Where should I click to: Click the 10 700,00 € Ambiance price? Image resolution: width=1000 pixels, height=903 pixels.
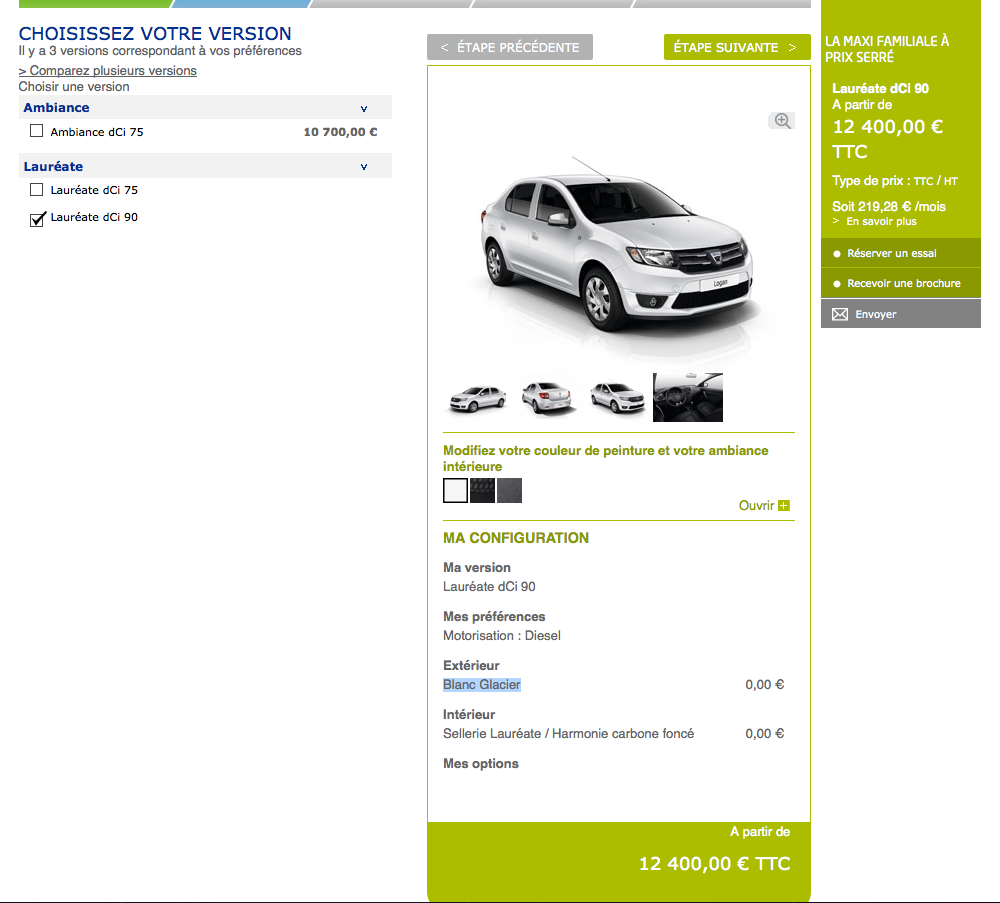(x=341, y=132)
